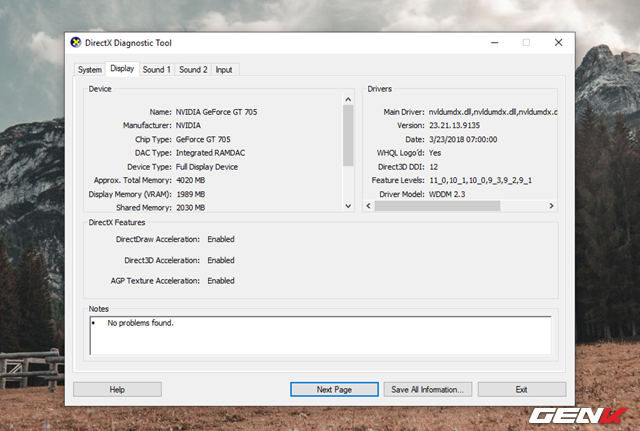Click the Device panel vertical scrollbar thumb
This screenshot has height=431, width=640.
click(348, 136)
